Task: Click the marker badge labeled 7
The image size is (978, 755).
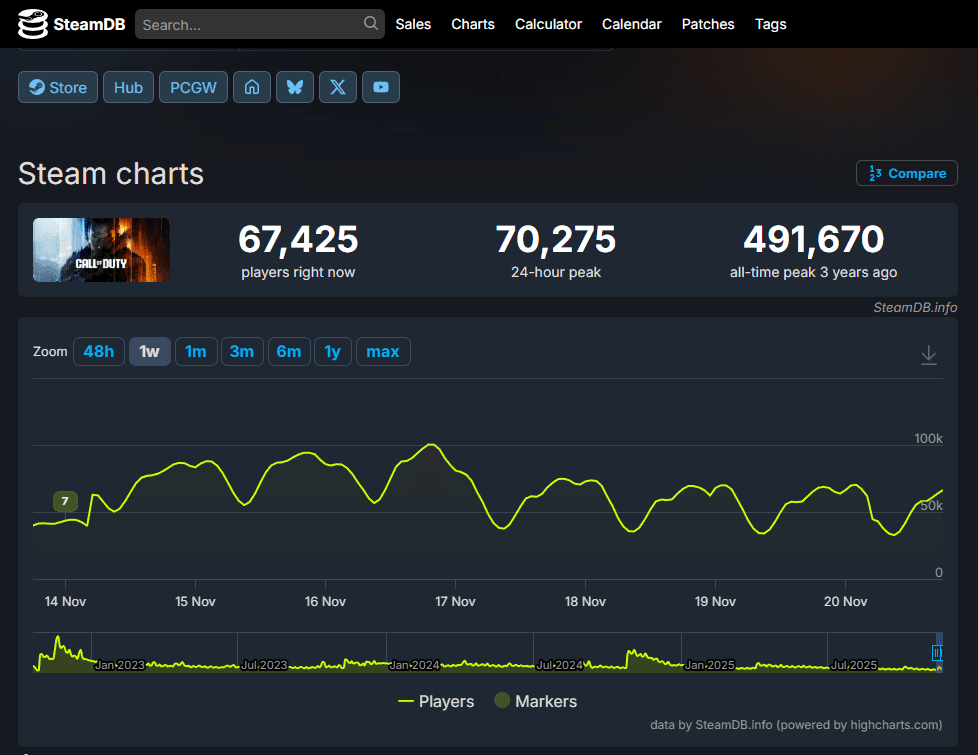Action: tap(65, 501)
